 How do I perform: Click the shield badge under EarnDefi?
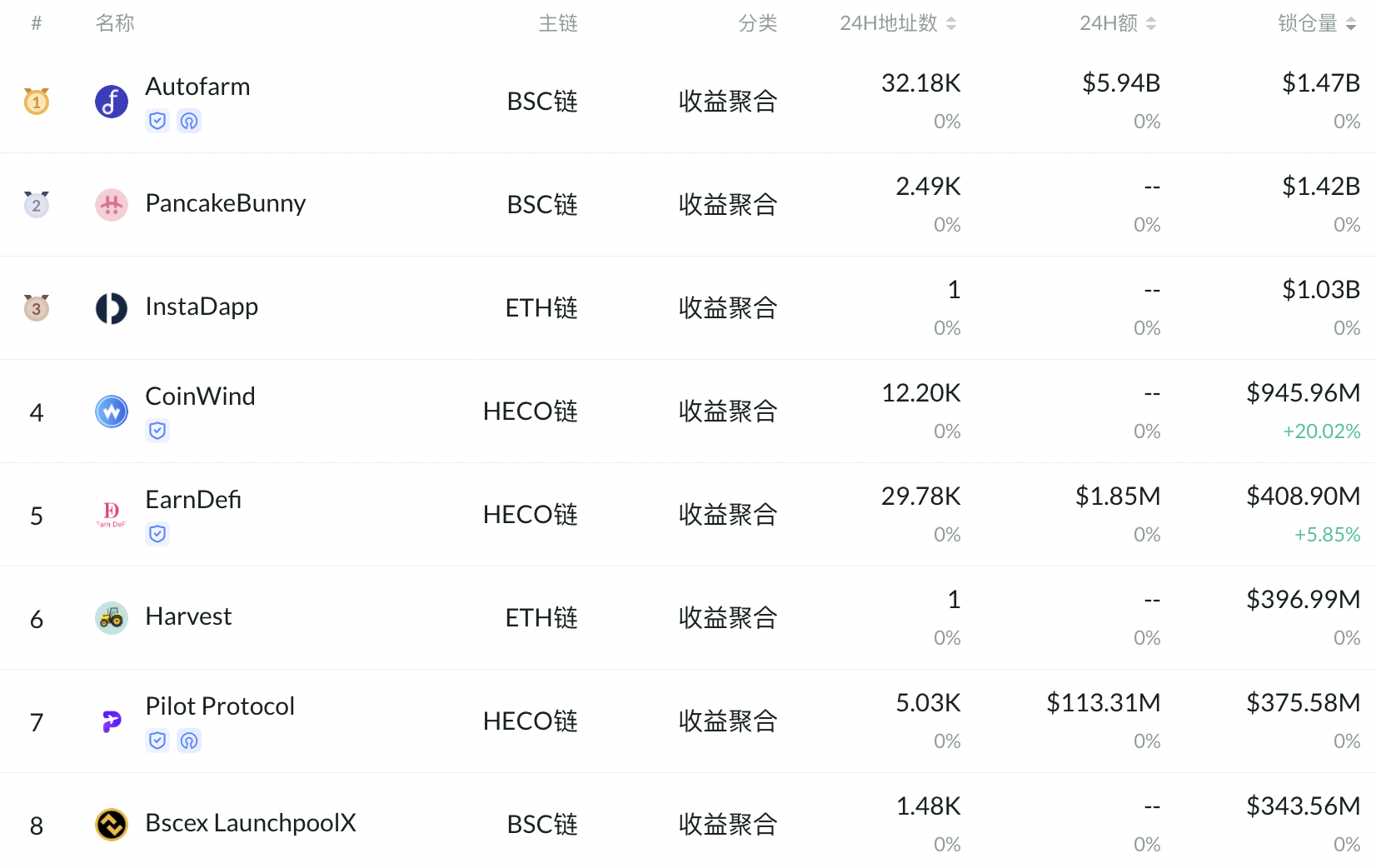pos(157,534)
